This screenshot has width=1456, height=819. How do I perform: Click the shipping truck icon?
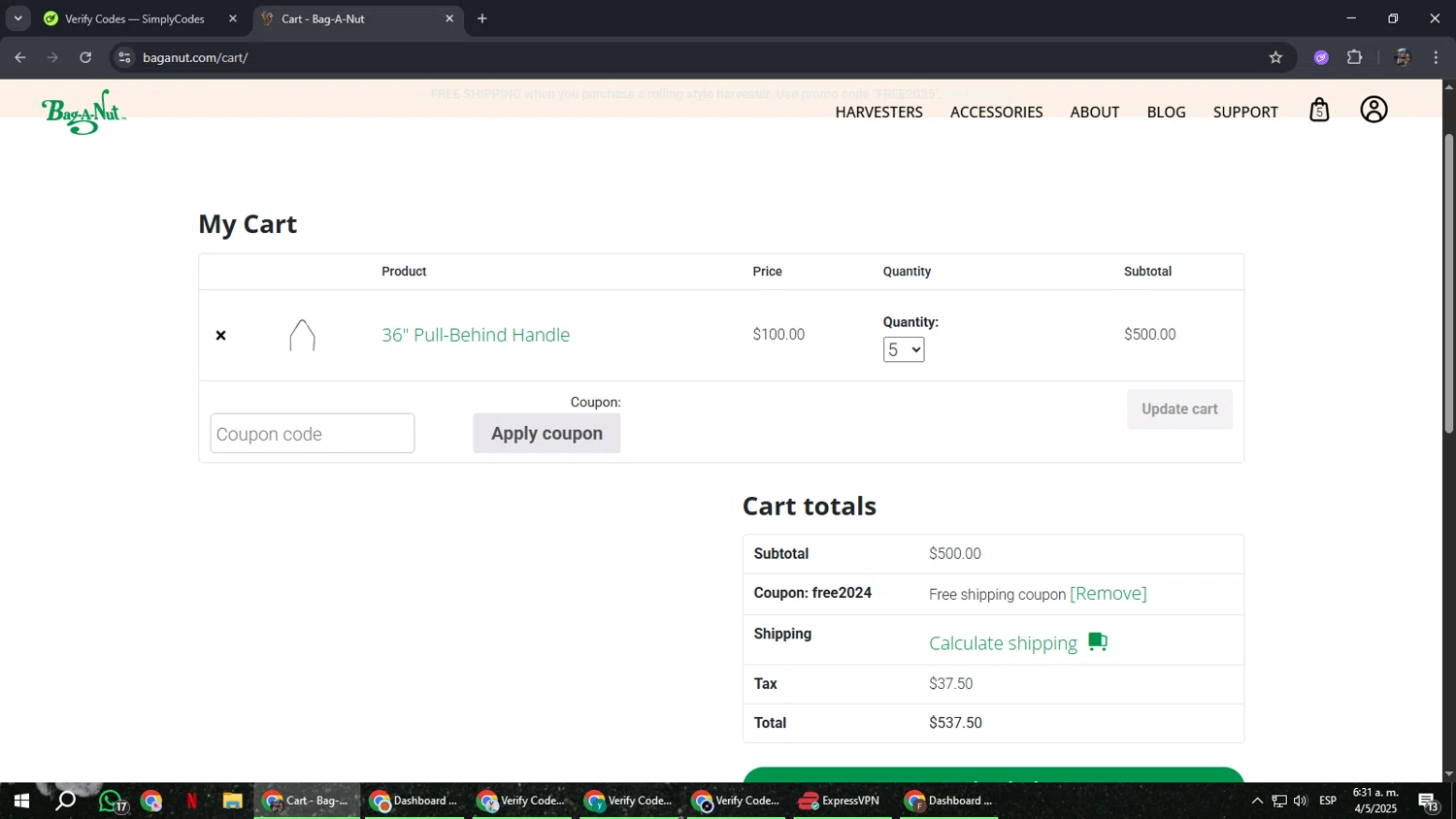pyautogui.click(x=1098, y=641)
